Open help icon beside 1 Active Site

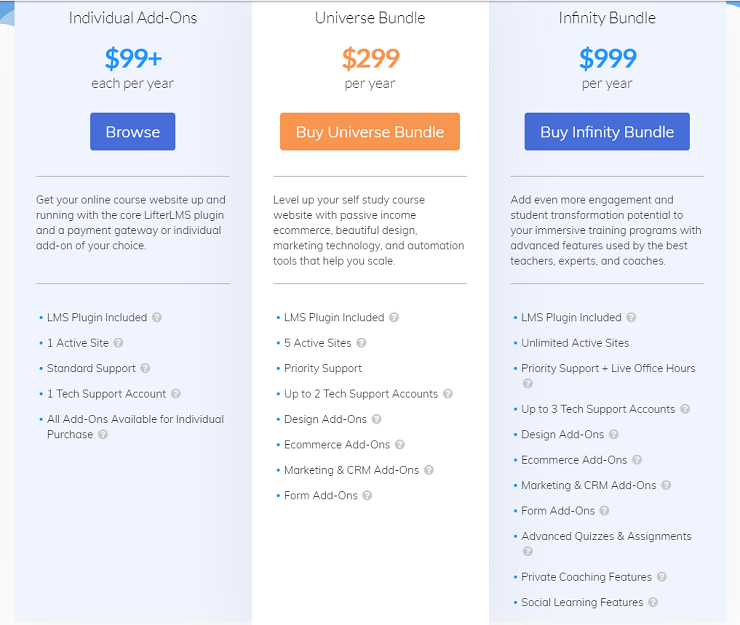click(x=120, y=343)
